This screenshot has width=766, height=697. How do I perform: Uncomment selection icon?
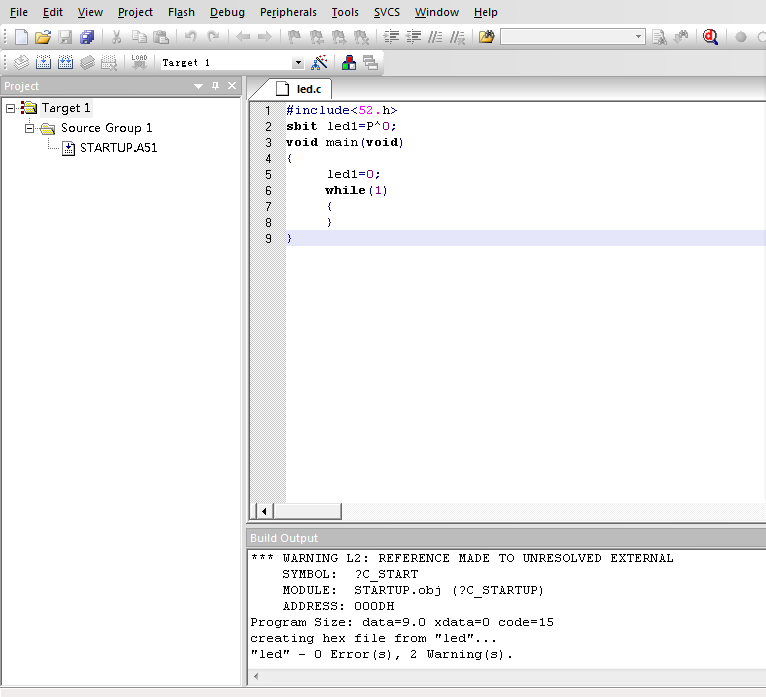point(457,37)
